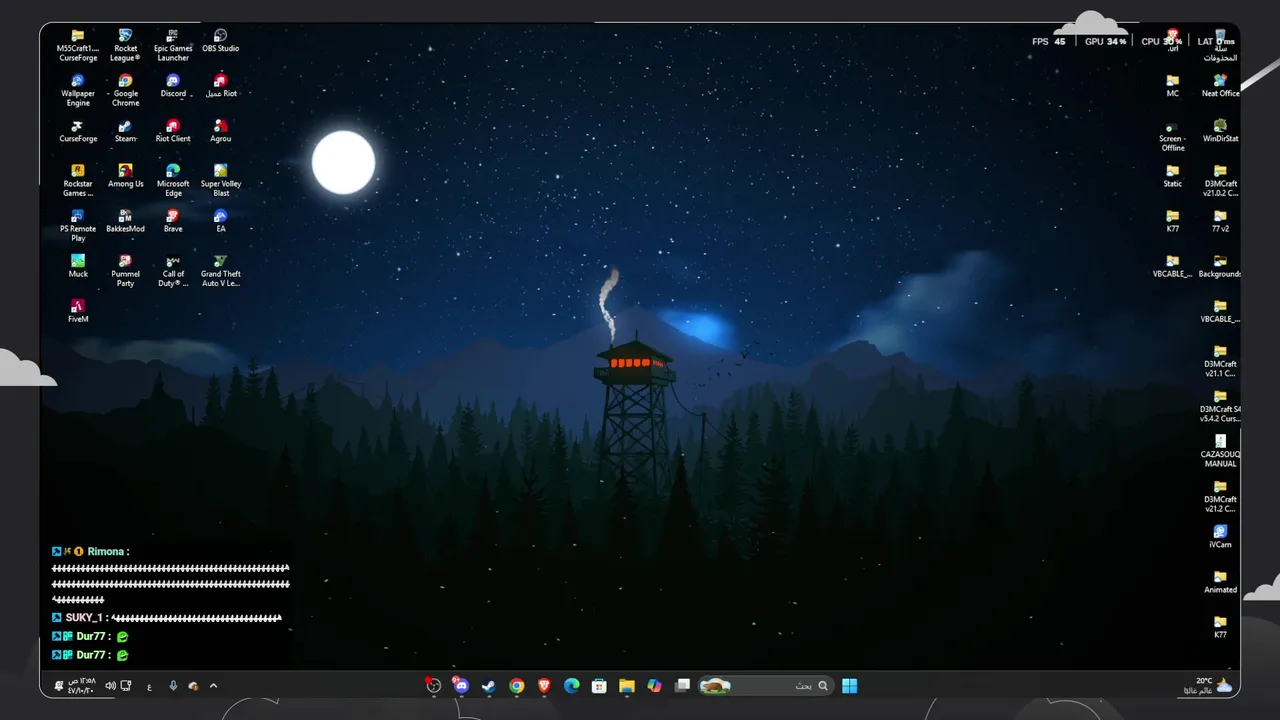Open the Neat Office desktop icon
The height and width of the screenshot is (720, 1280).
(x=1220, y=86)
